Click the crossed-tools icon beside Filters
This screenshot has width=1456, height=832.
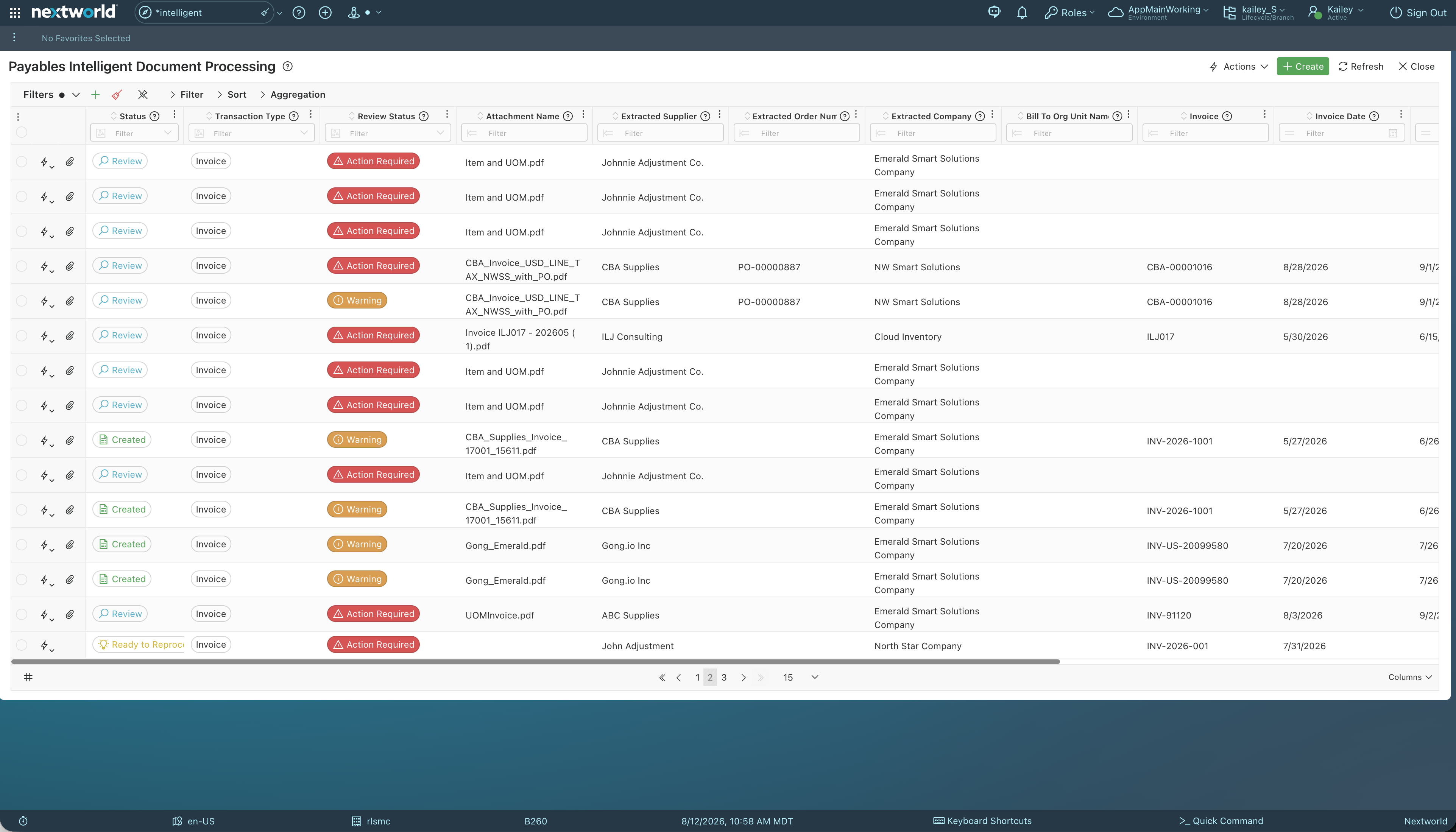(143, 94)
